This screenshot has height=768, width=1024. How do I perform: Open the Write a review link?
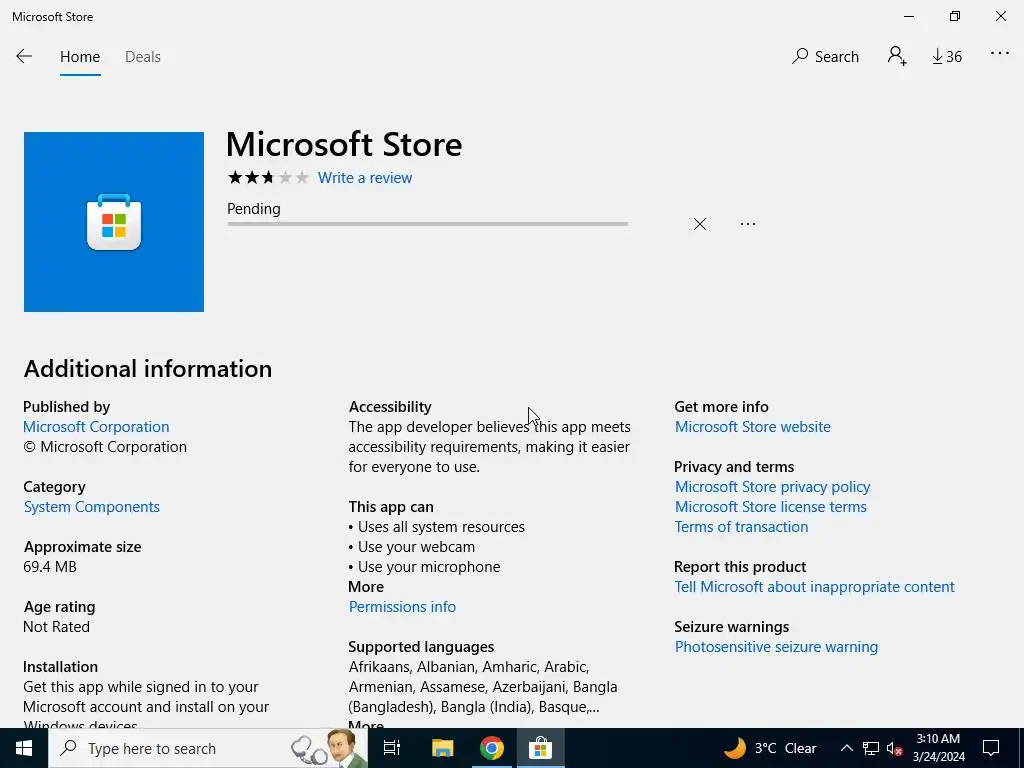(x=364, y=178)
